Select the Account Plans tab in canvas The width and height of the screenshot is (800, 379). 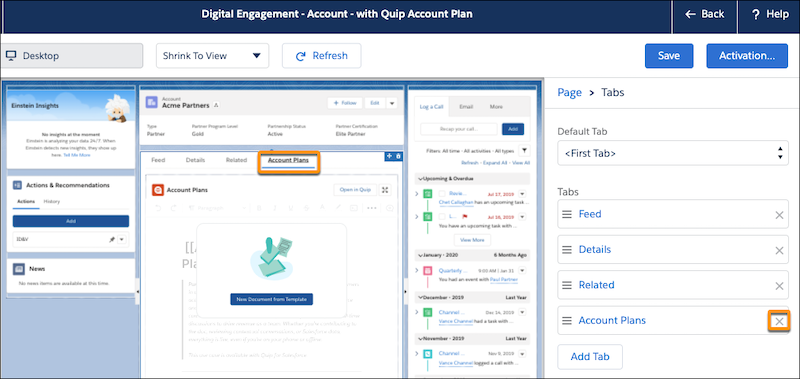coord(288,161)
